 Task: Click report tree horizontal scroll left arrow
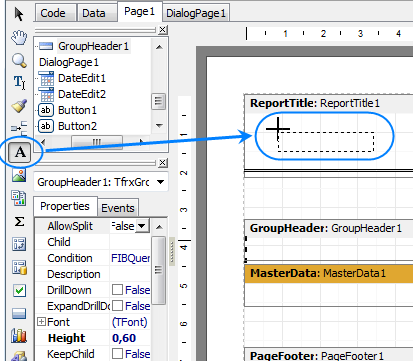42,142
